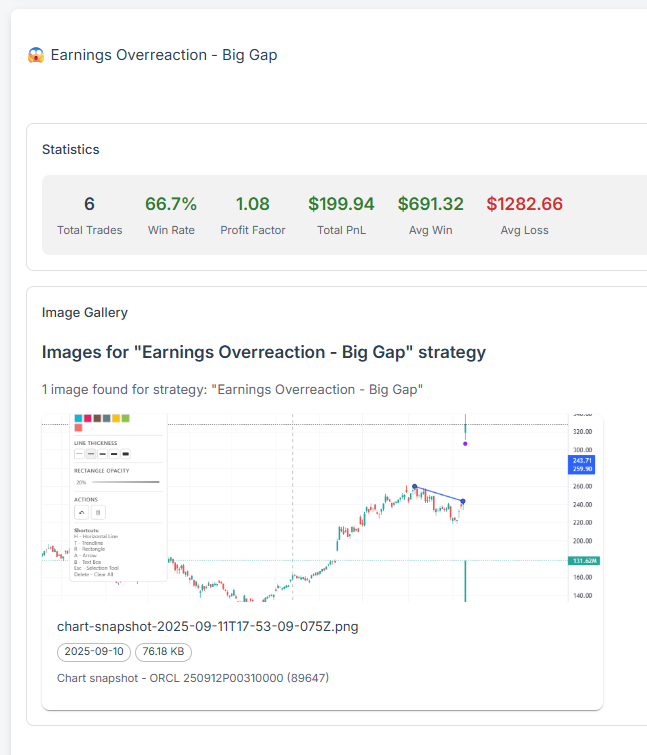Click the undo action icon in chart snapshot

[x=83, y=511]
